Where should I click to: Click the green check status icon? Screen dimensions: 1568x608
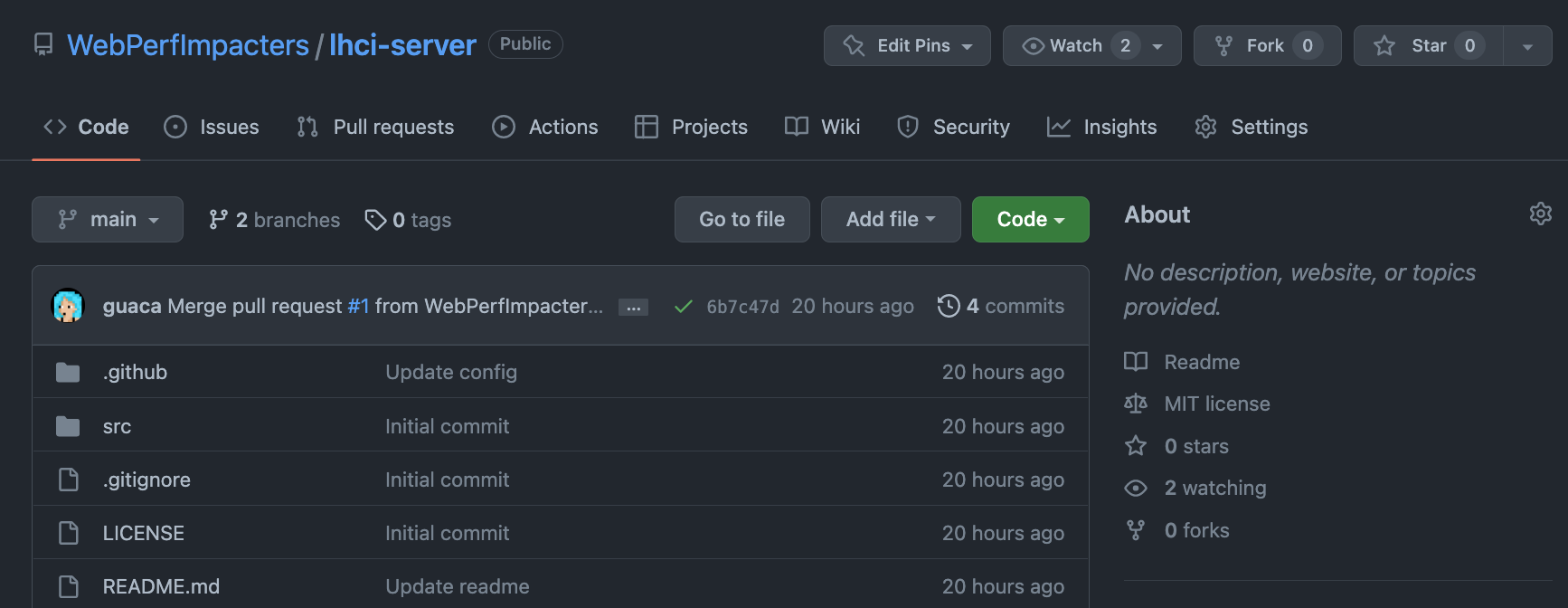point(684,307)
